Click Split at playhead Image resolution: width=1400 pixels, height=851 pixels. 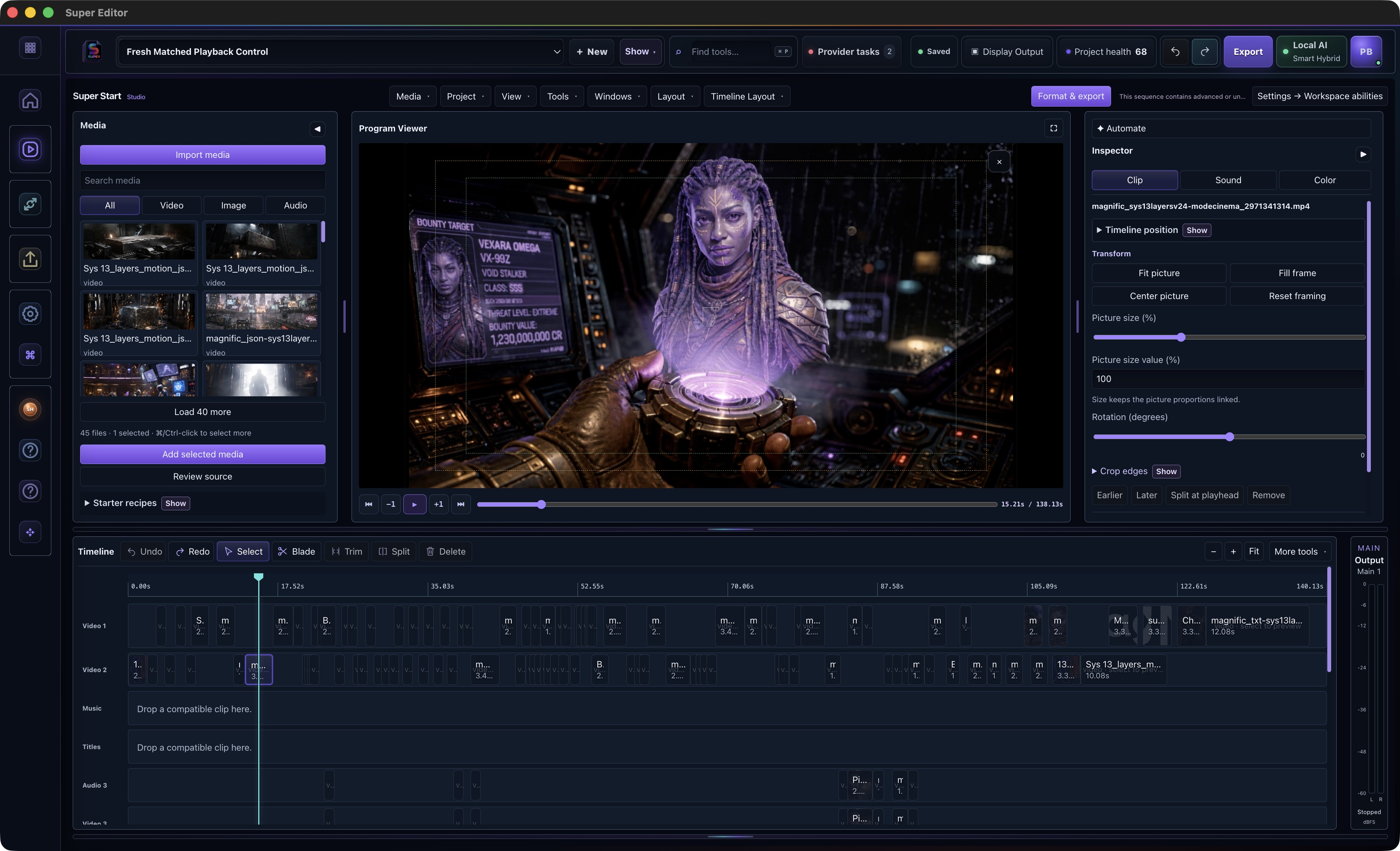click(x=1204, y=495)
